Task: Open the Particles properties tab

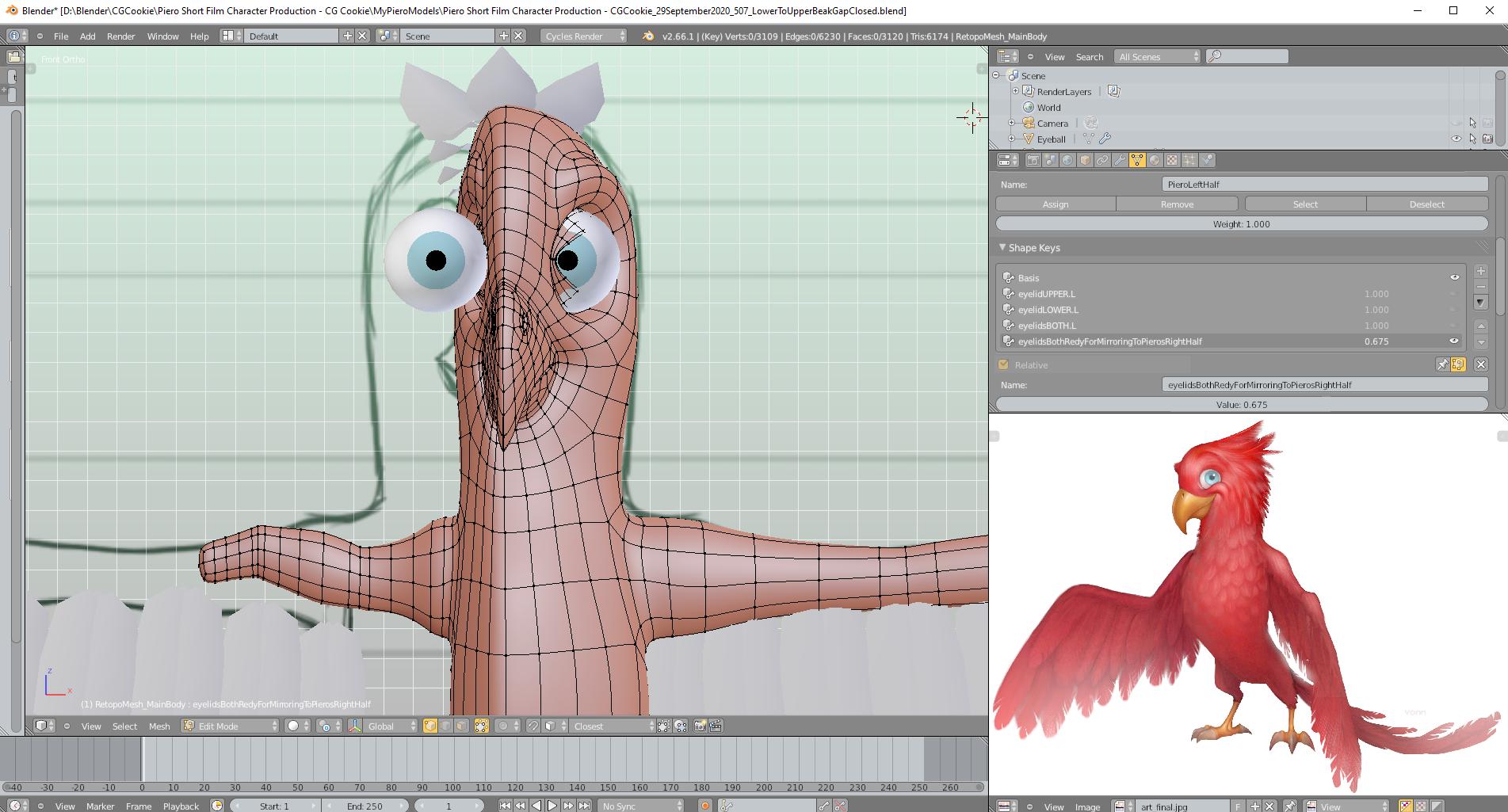Action: tap(1189, 160)
